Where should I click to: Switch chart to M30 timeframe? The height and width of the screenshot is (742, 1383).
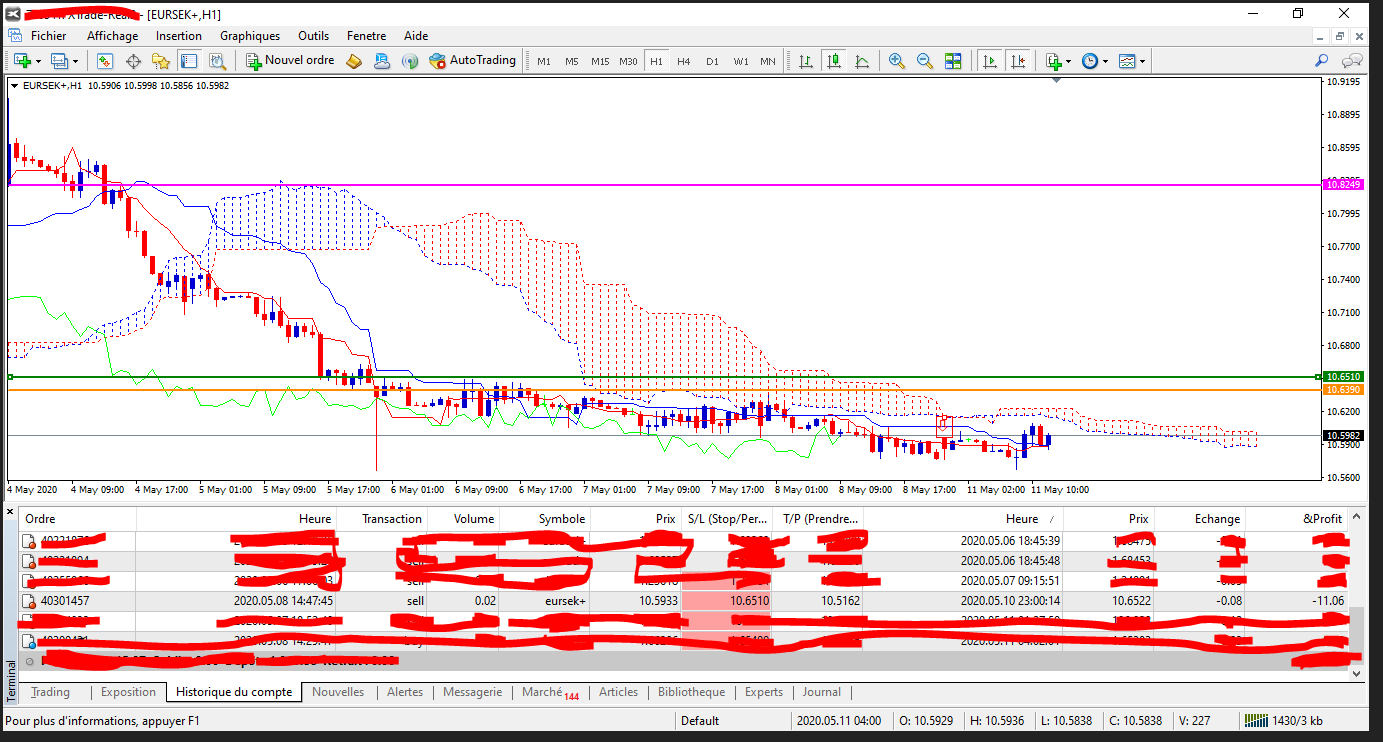(628, 61)
